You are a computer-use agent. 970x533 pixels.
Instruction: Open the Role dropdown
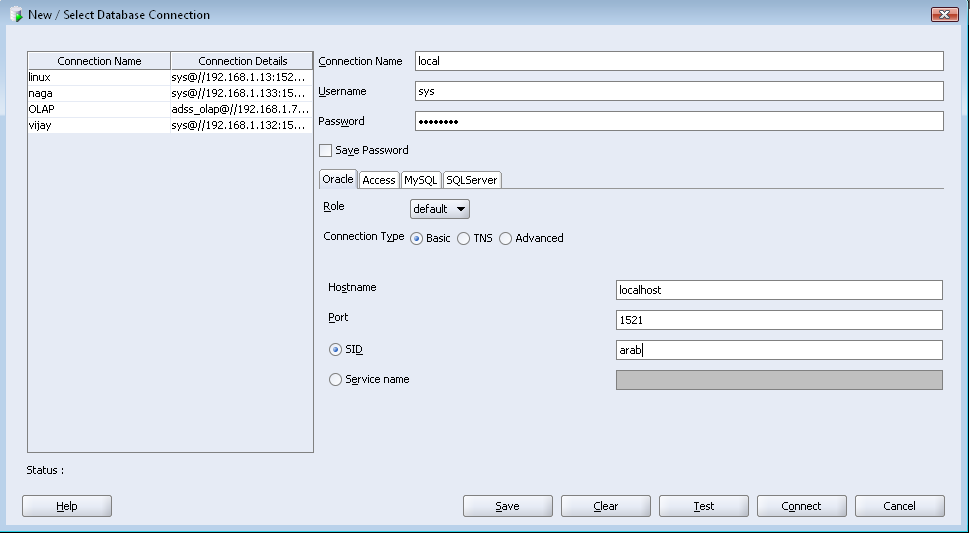pos(439,209)
